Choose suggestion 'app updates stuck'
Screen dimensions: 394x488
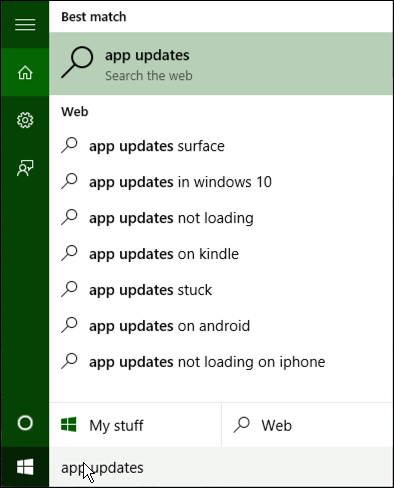(221, 290)
